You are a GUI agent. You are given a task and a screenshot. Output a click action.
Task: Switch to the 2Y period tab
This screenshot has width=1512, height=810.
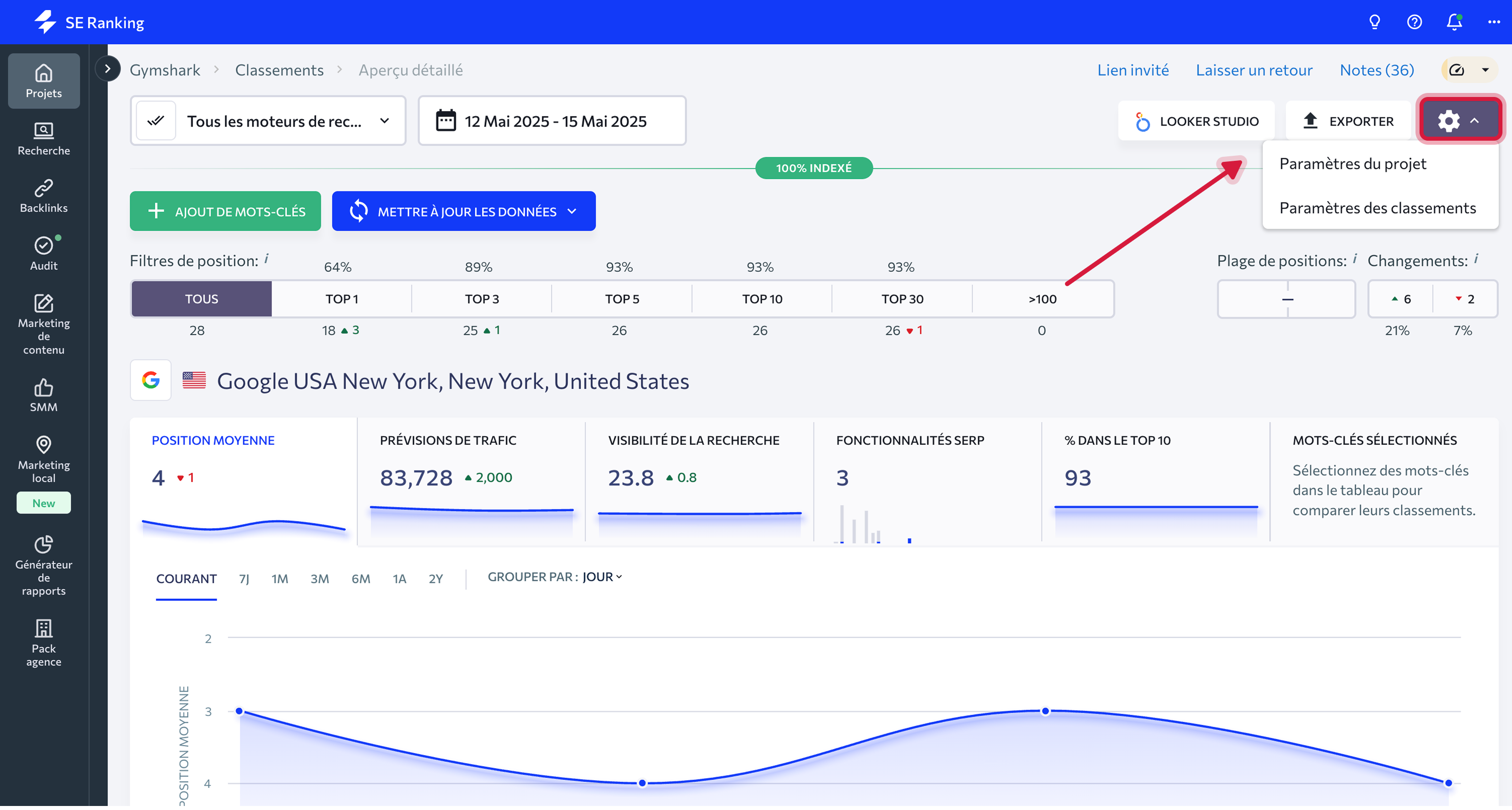(x=435, y=579)
